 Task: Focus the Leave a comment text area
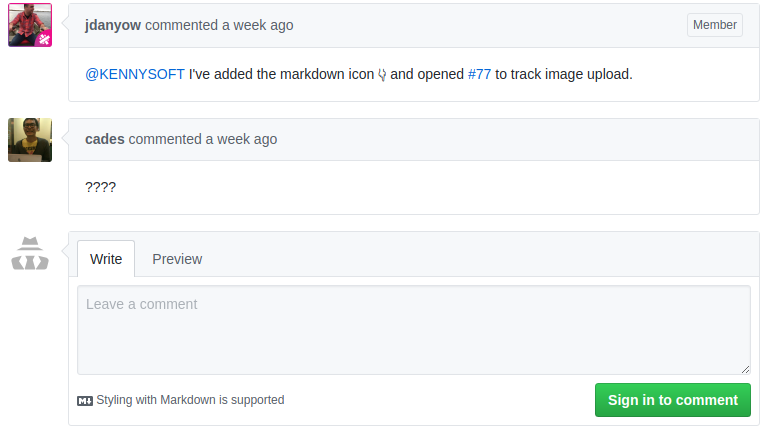414,330
